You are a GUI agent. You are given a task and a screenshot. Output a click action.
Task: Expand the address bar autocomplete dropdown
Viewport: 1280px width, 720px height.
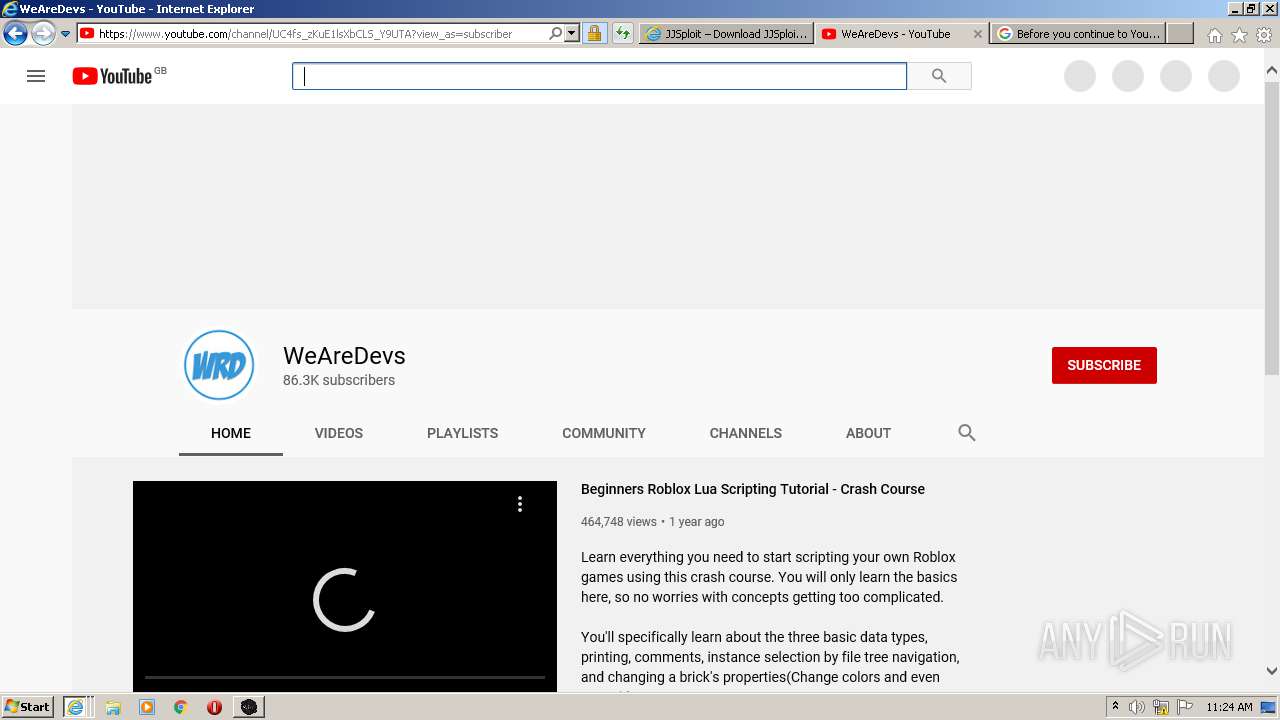[572, 33]
